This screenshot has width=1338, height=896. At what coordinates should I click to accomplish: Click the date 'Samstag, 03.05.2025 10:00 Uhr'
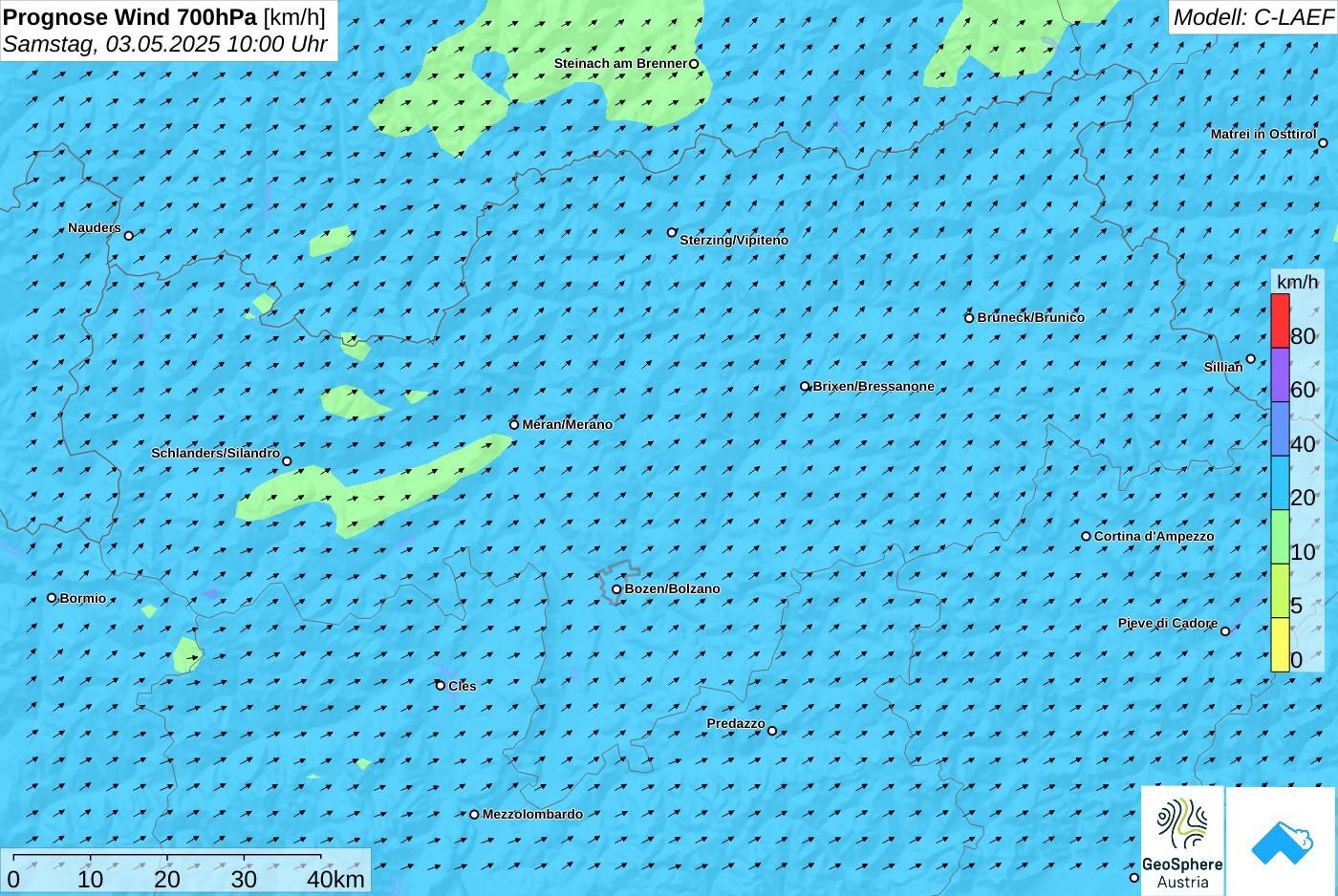pyautogui.click(x=165, y=44)
